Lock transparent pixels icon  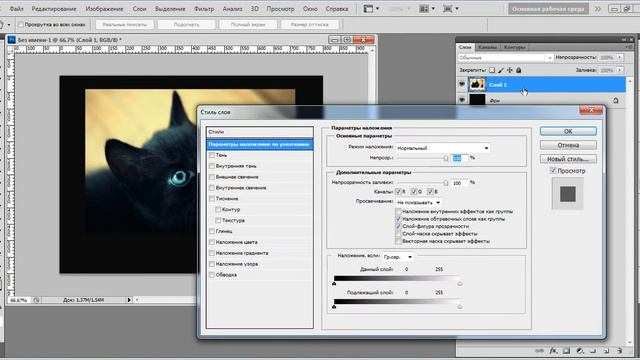pyautogui.click(x=492, y=70)
